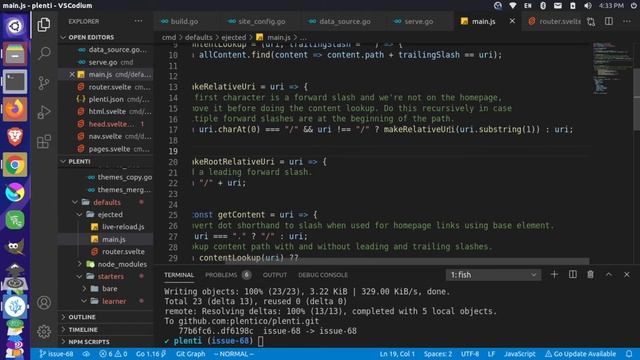
Task: Open the Terminal app from the dock
Action: (x=15, y=81)
